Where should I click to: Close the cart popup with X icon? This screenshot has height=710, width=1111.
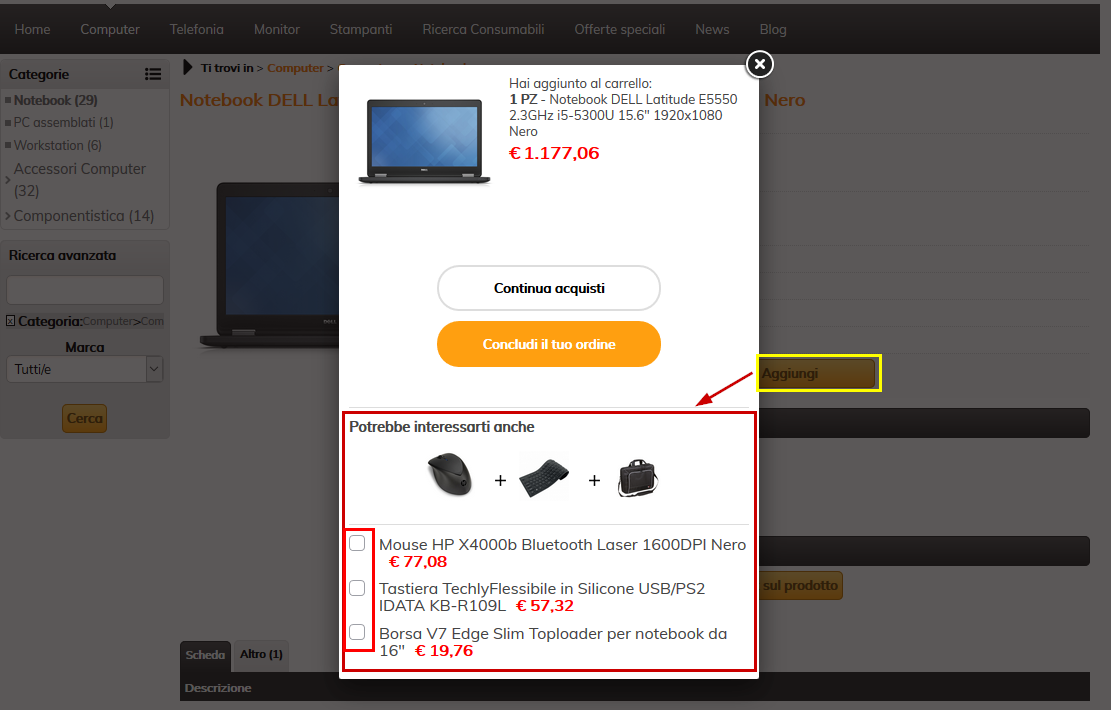[760, 64]
